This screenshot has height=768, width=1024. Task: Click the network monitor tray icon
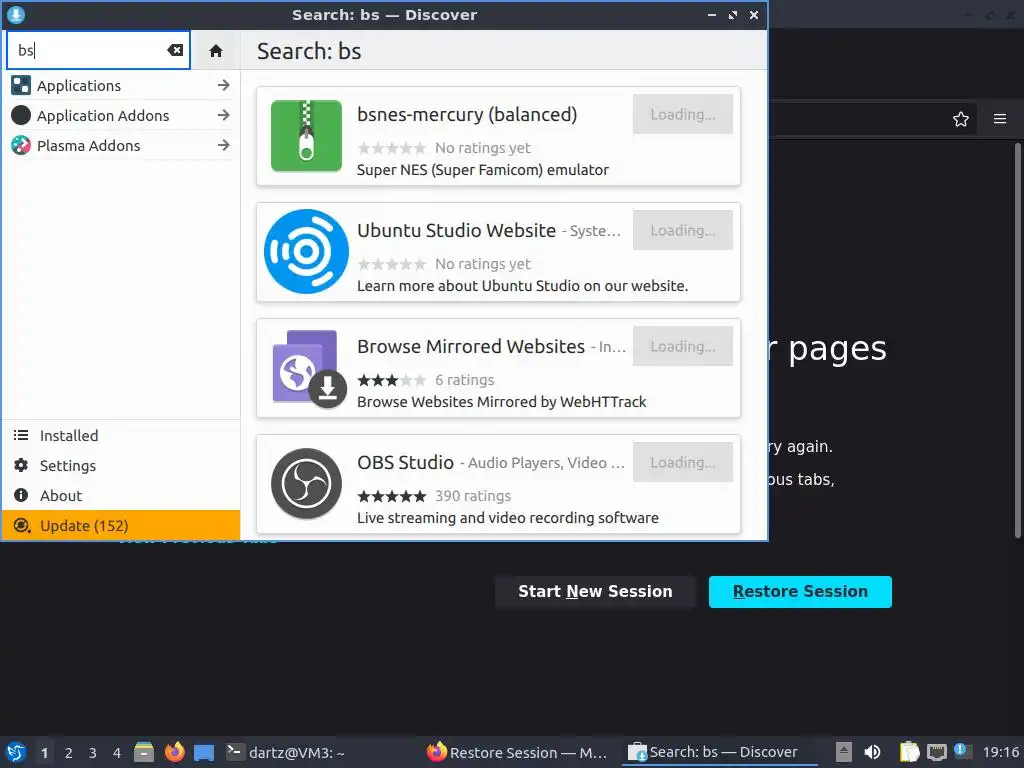(936, 752)
